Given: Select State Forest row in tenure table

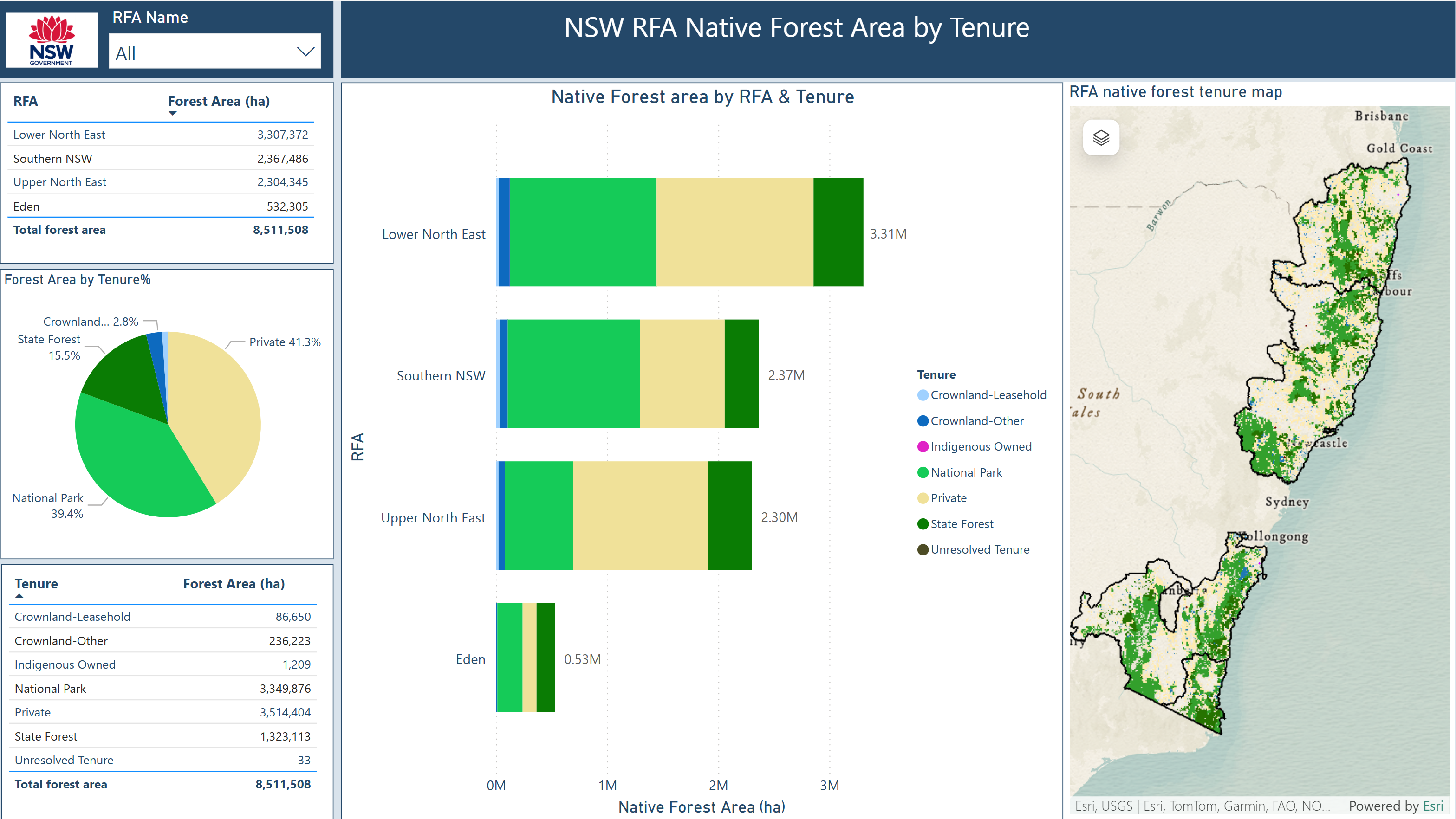Looking at the screenshot, I should (x=163, y=736).
